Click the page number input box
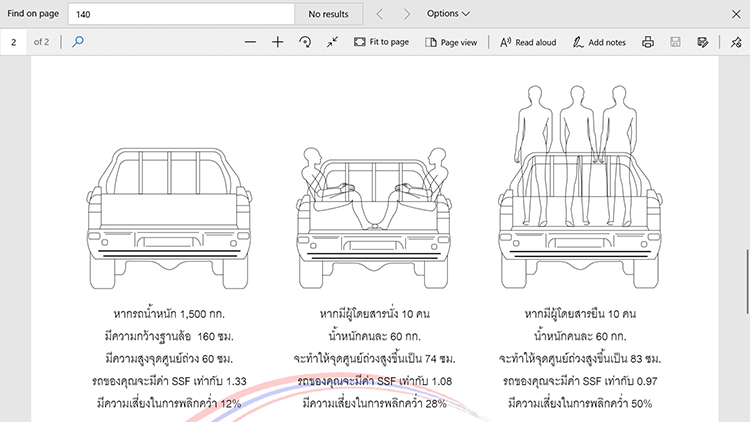 15,42
